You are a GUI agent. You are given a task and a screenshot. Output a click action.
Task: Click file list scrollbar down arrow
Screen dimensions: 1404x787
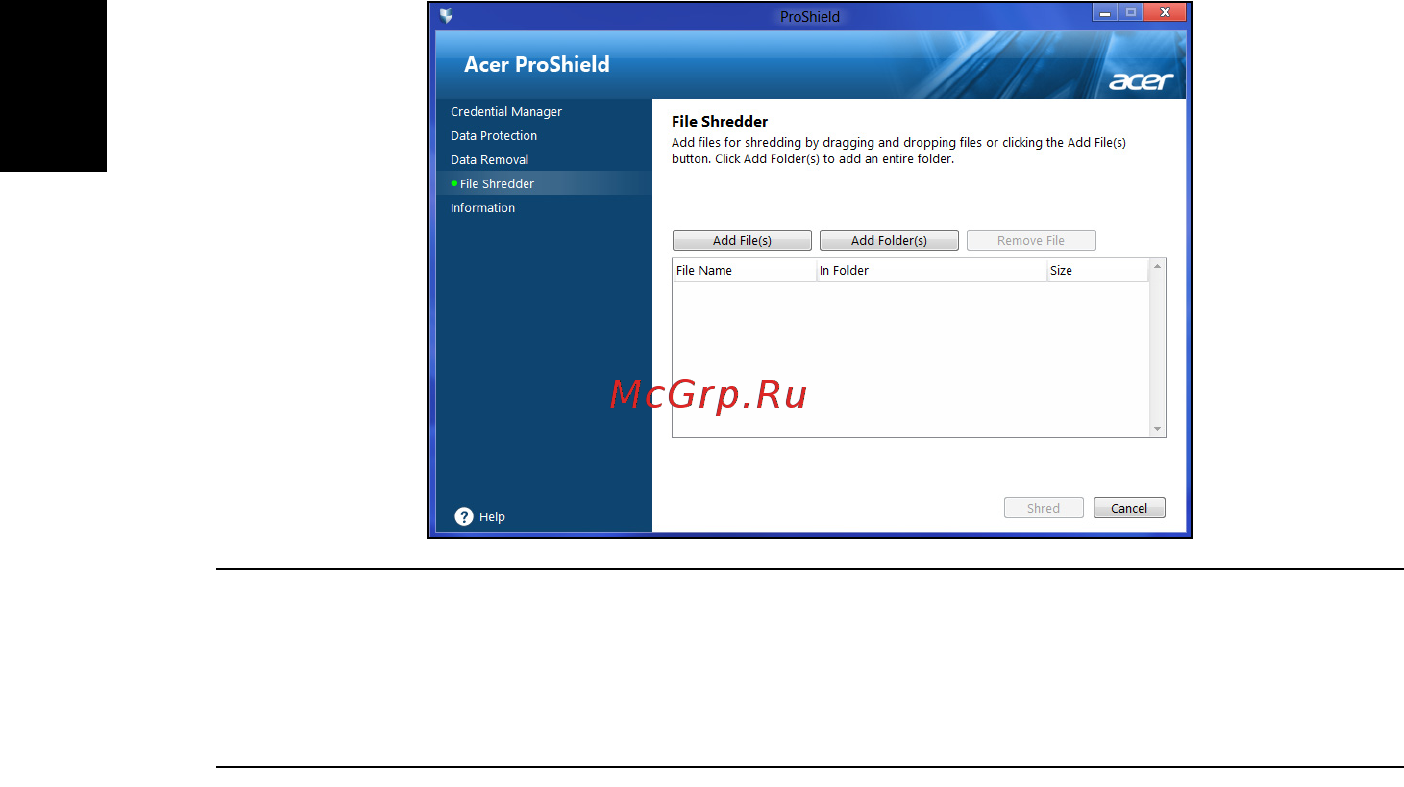pos(1158,429)
